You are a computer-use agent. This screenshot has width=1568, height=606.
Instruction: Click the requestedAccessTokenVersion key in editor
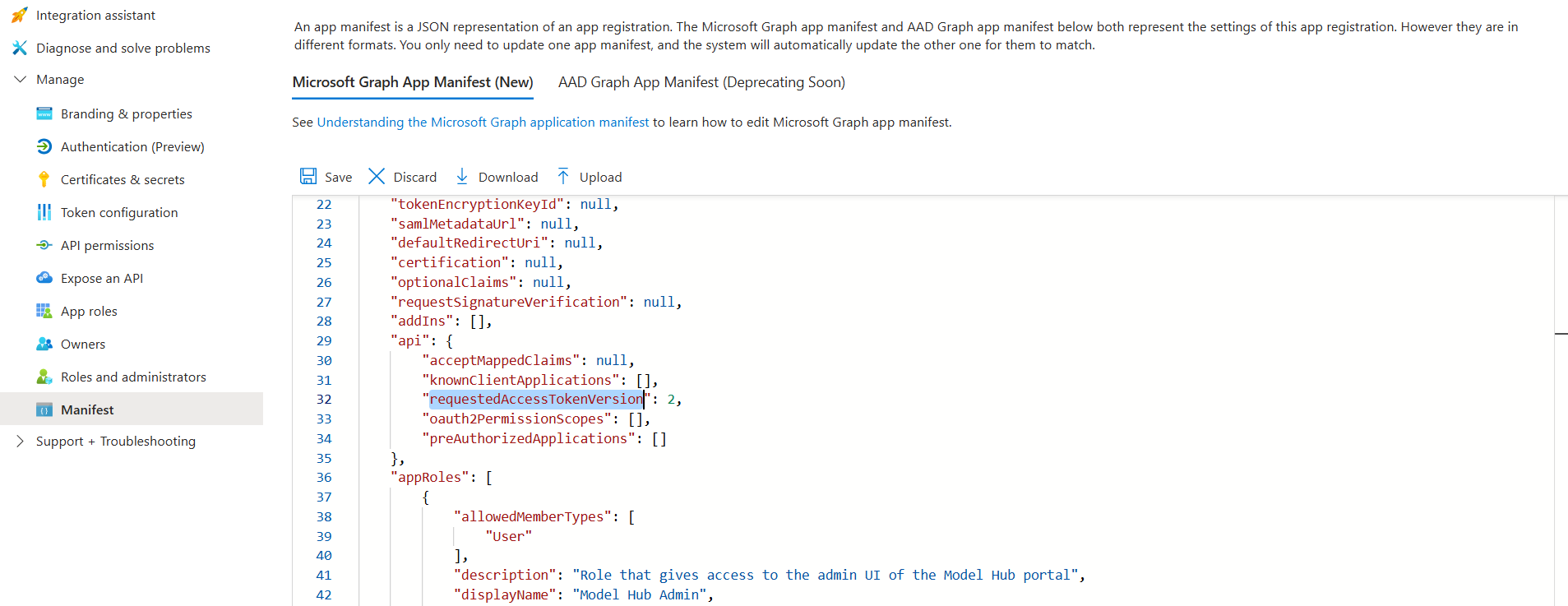[536, 400]
